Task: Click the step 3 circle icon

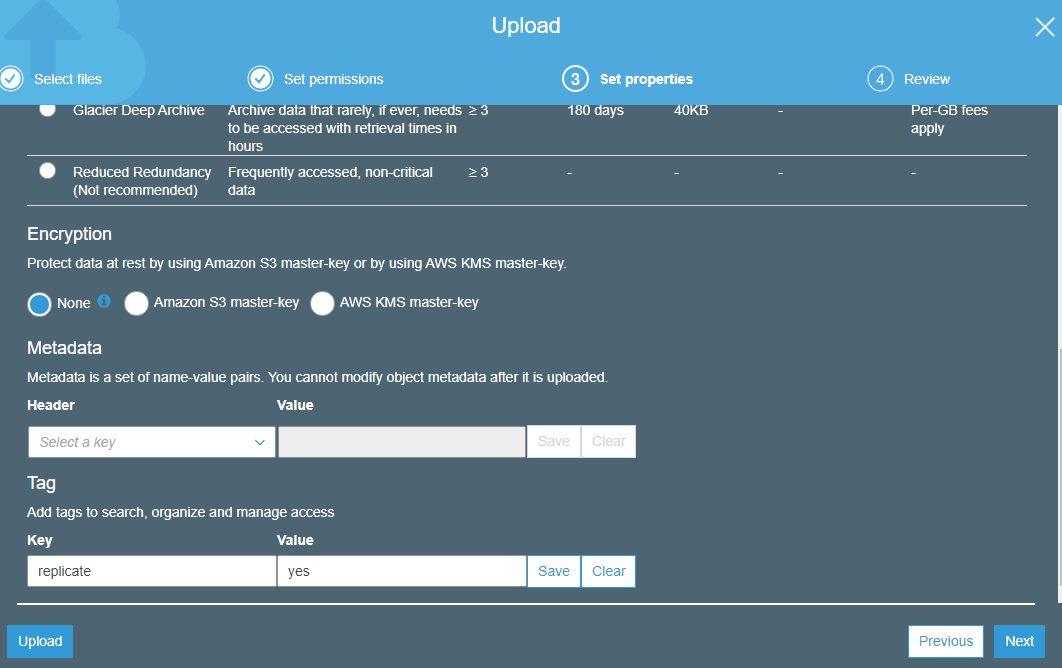Action: [x=575, y=79]
